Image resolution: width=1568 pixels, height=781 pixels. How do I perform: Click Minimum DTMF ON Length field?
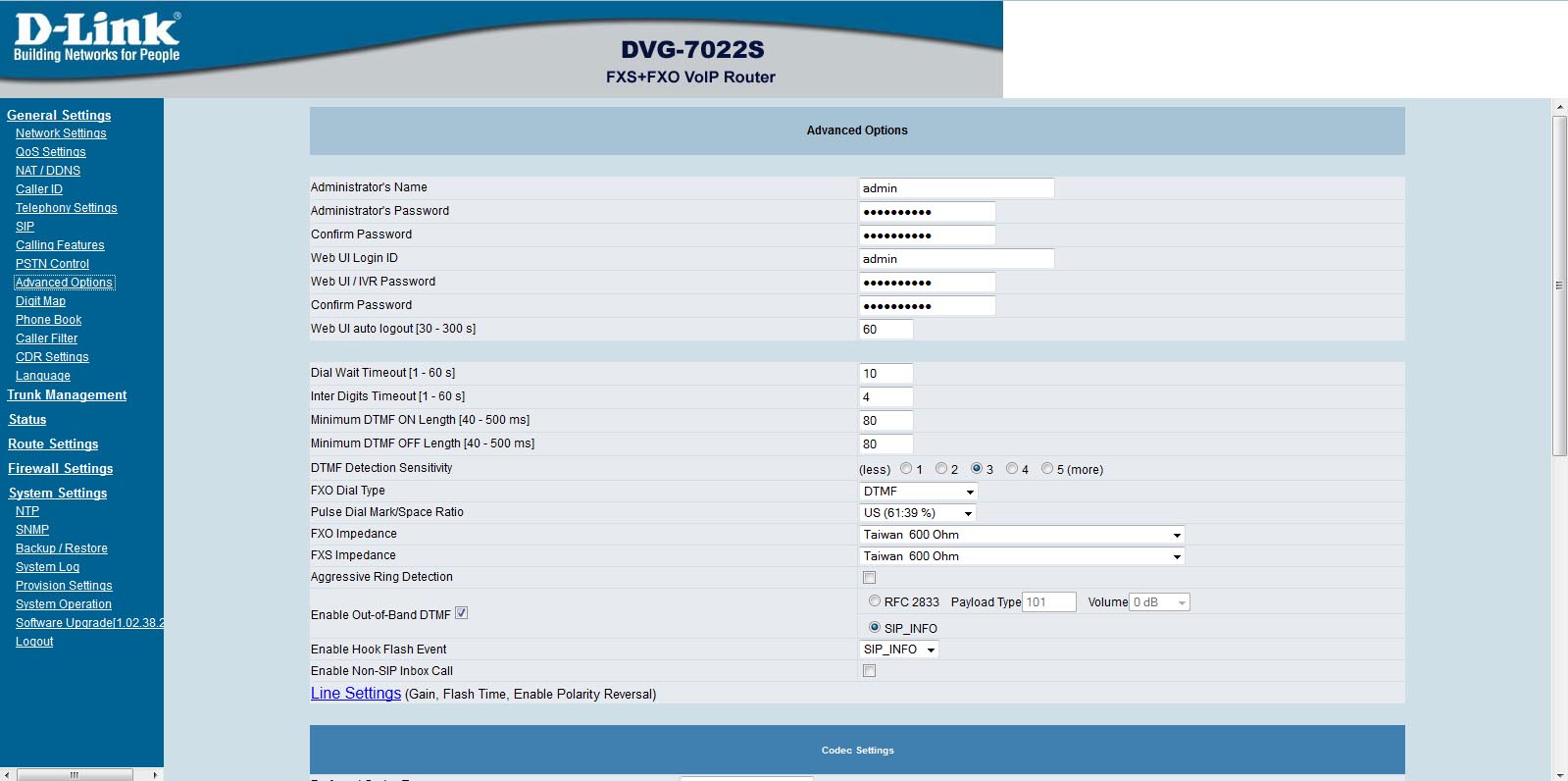(x=885, y=421)
